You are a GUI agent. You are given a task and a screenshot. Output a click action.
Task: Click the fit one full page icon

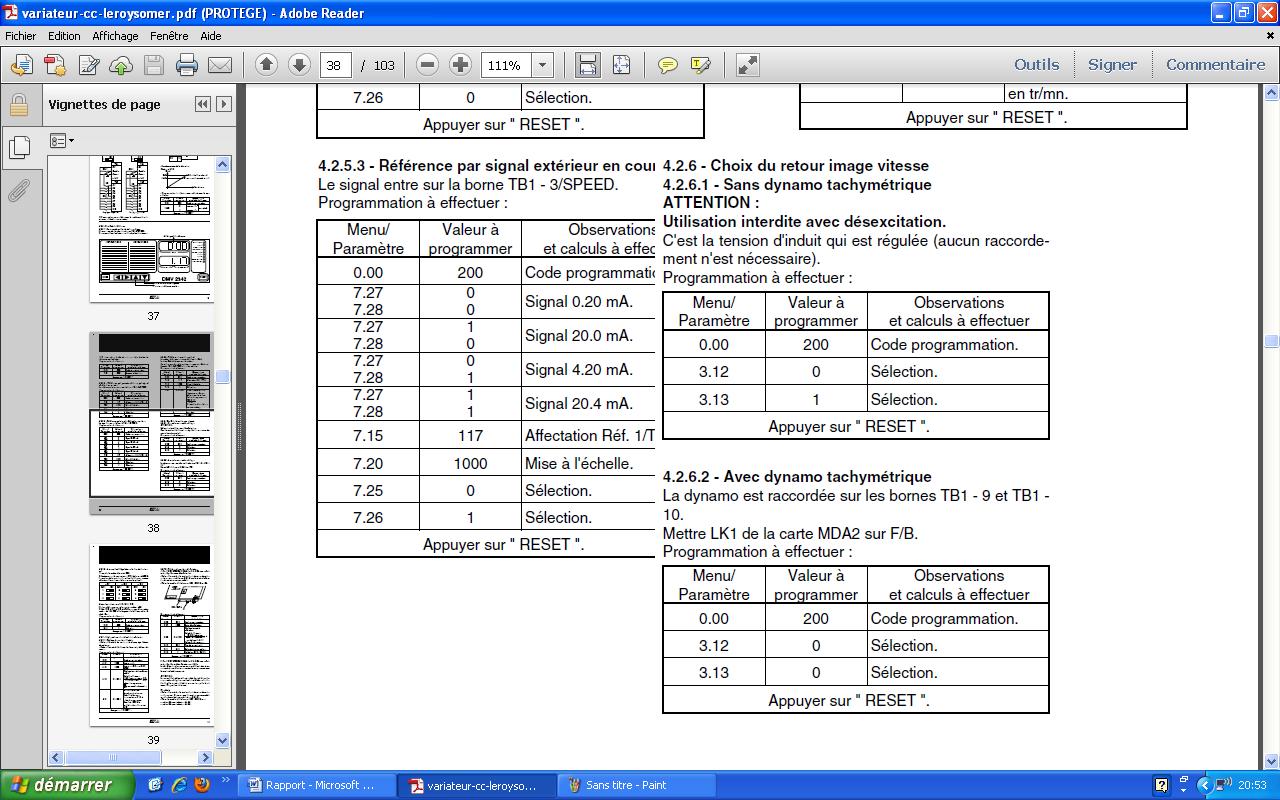click(x=621, y=65)
